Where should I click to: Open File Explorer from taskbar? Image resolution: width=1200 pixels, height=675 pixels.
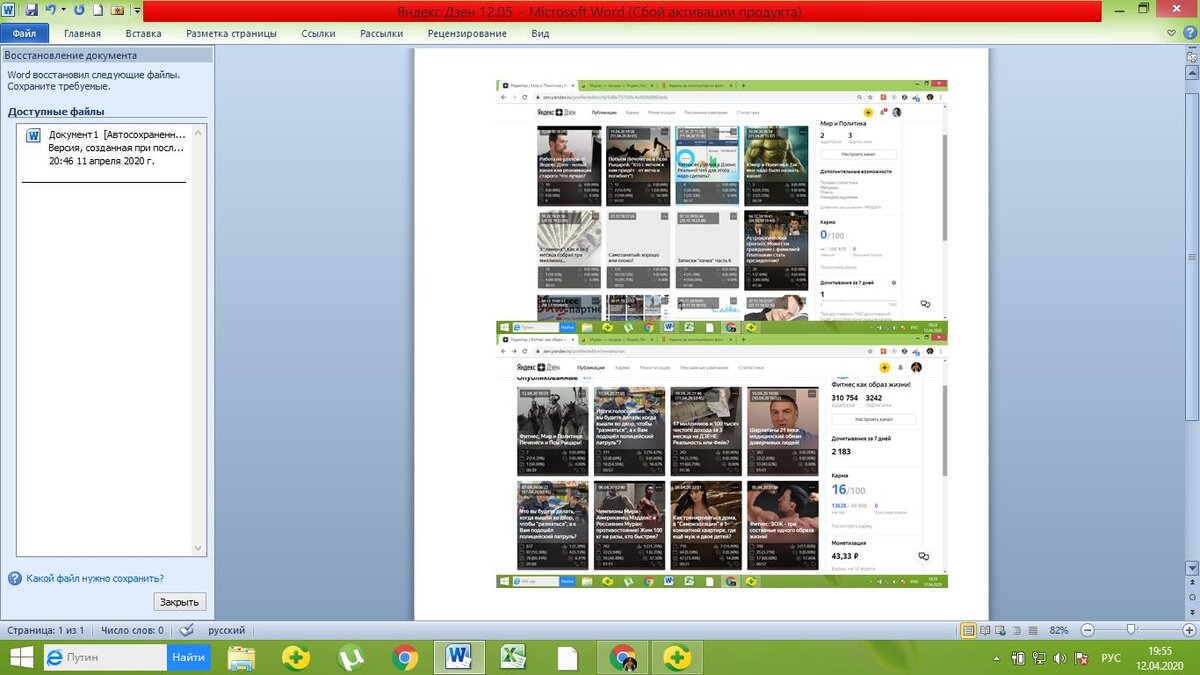(241, 657)
